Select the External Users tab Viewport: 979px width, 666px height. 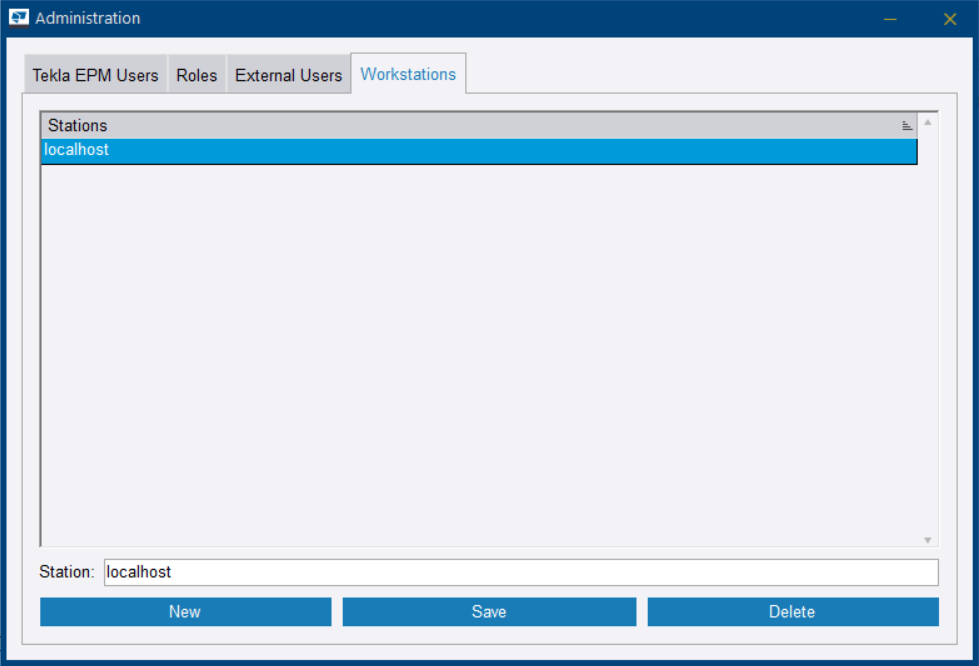coord(288,74)
